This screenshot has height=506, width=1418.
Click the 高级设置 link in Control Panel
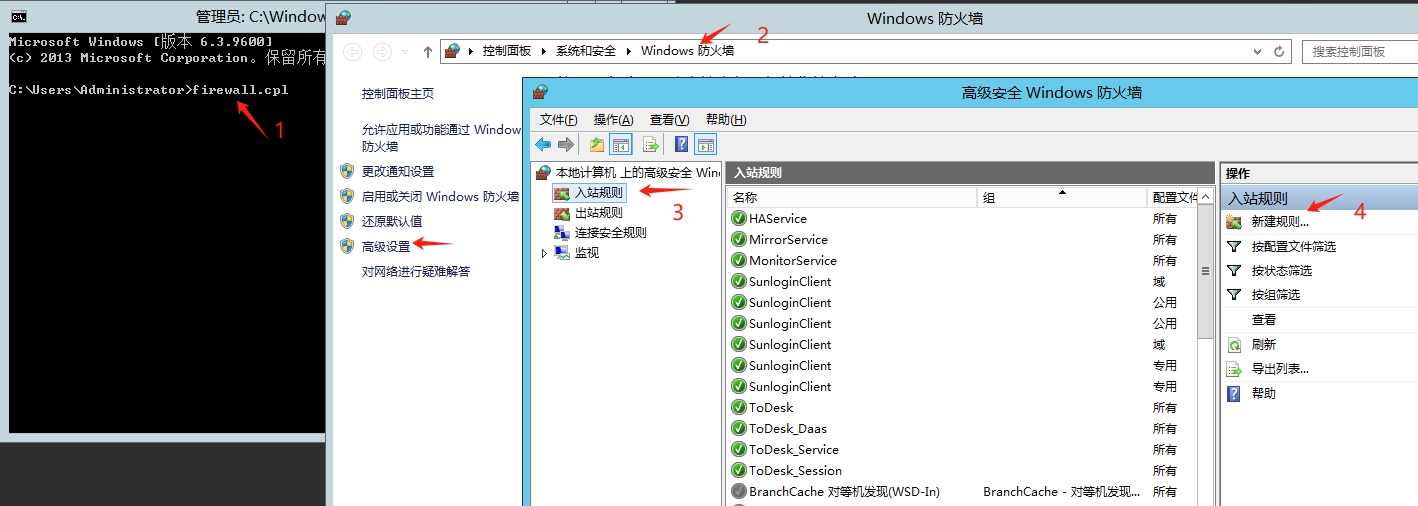pyautogui.click(x=386, y=246)
